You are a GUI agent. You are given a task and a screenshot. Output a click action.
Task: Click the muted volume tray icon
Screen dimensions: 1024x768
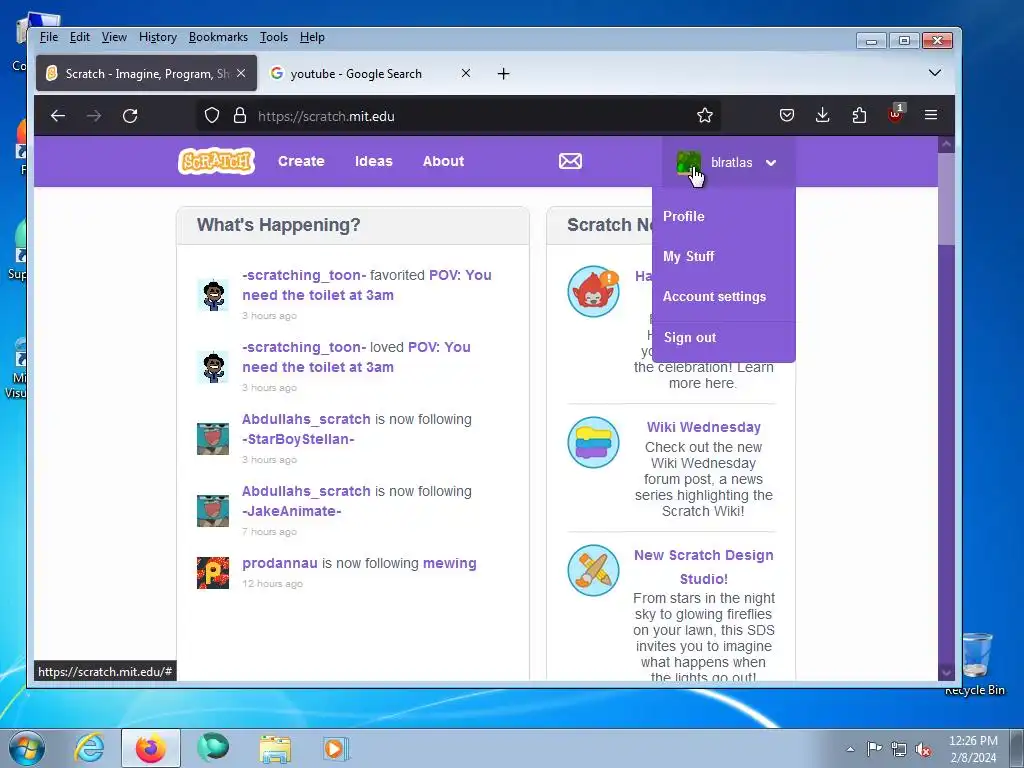tap(923, 749)
